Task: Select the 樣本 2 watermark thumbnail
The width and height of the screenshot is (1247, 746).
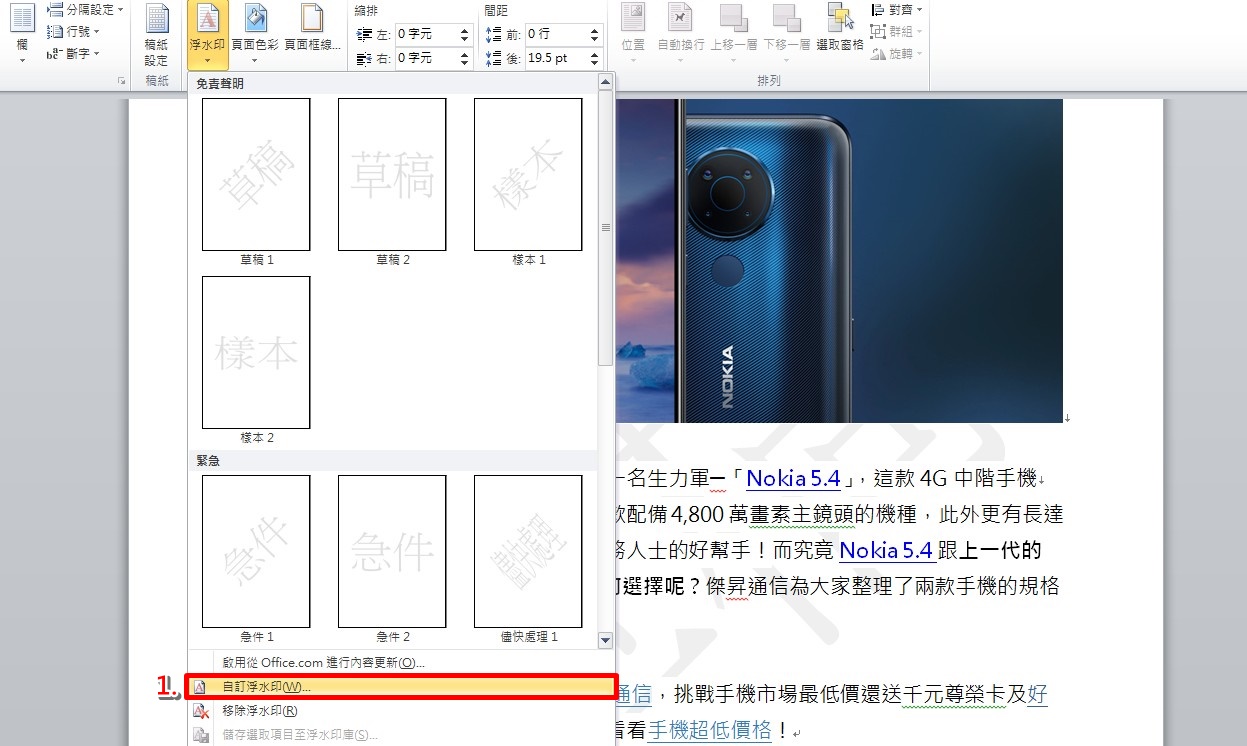Action: click(256, 352)
